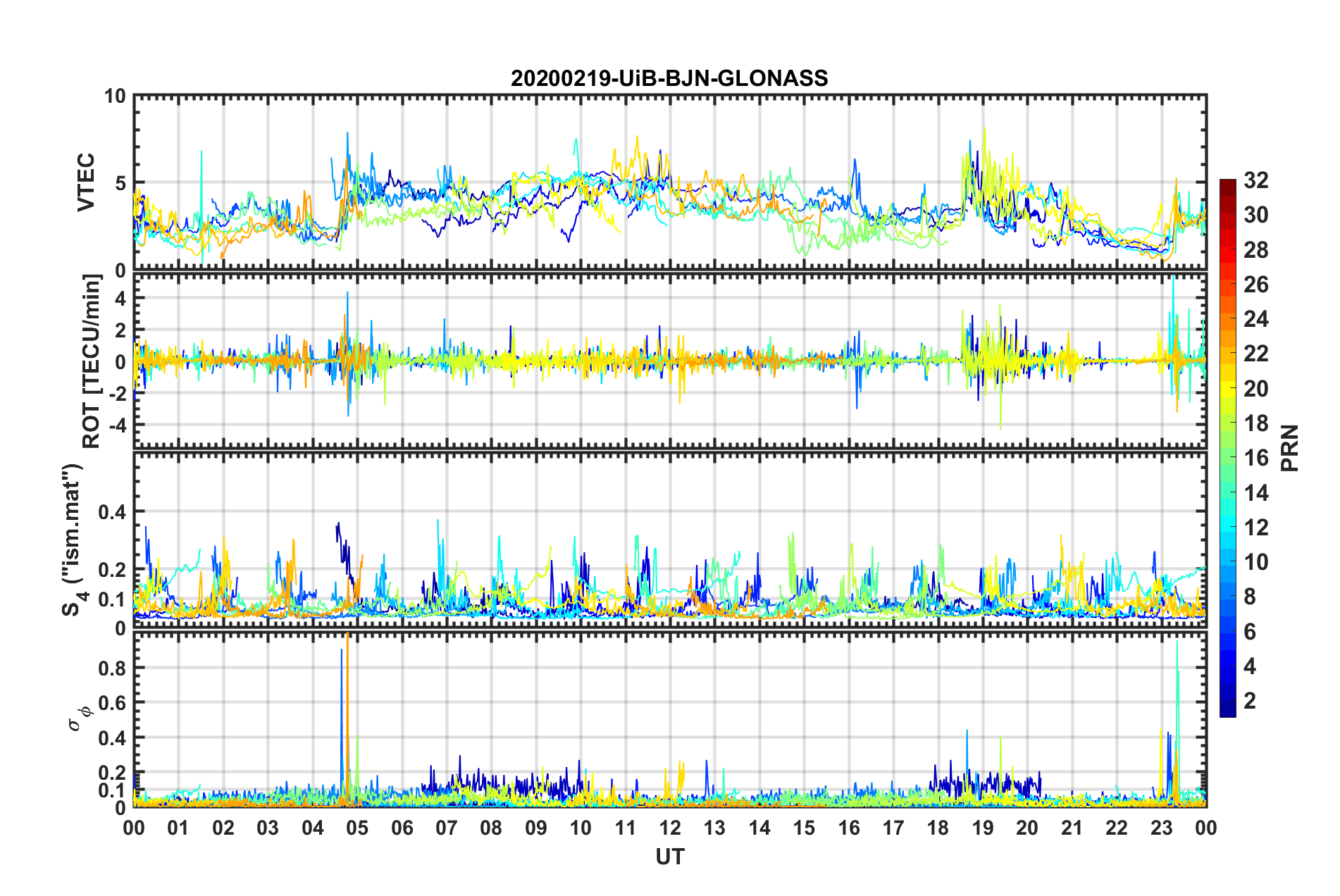Select the "ROT [TECU/min]" y-axis label
The image size is (1340, 896).
(92, 361)
